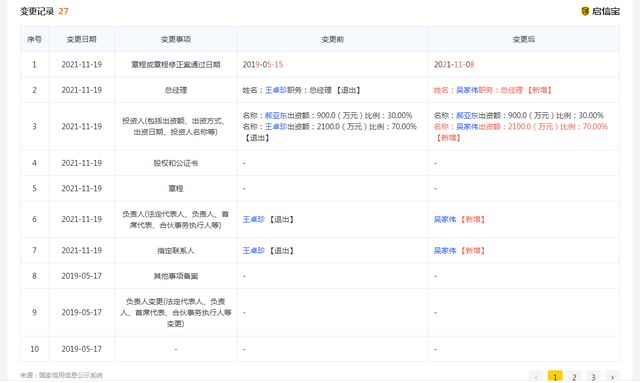Screen dimensions: 640x383
Task: Click the 序号 column header
Action: (x=34, y=40)
